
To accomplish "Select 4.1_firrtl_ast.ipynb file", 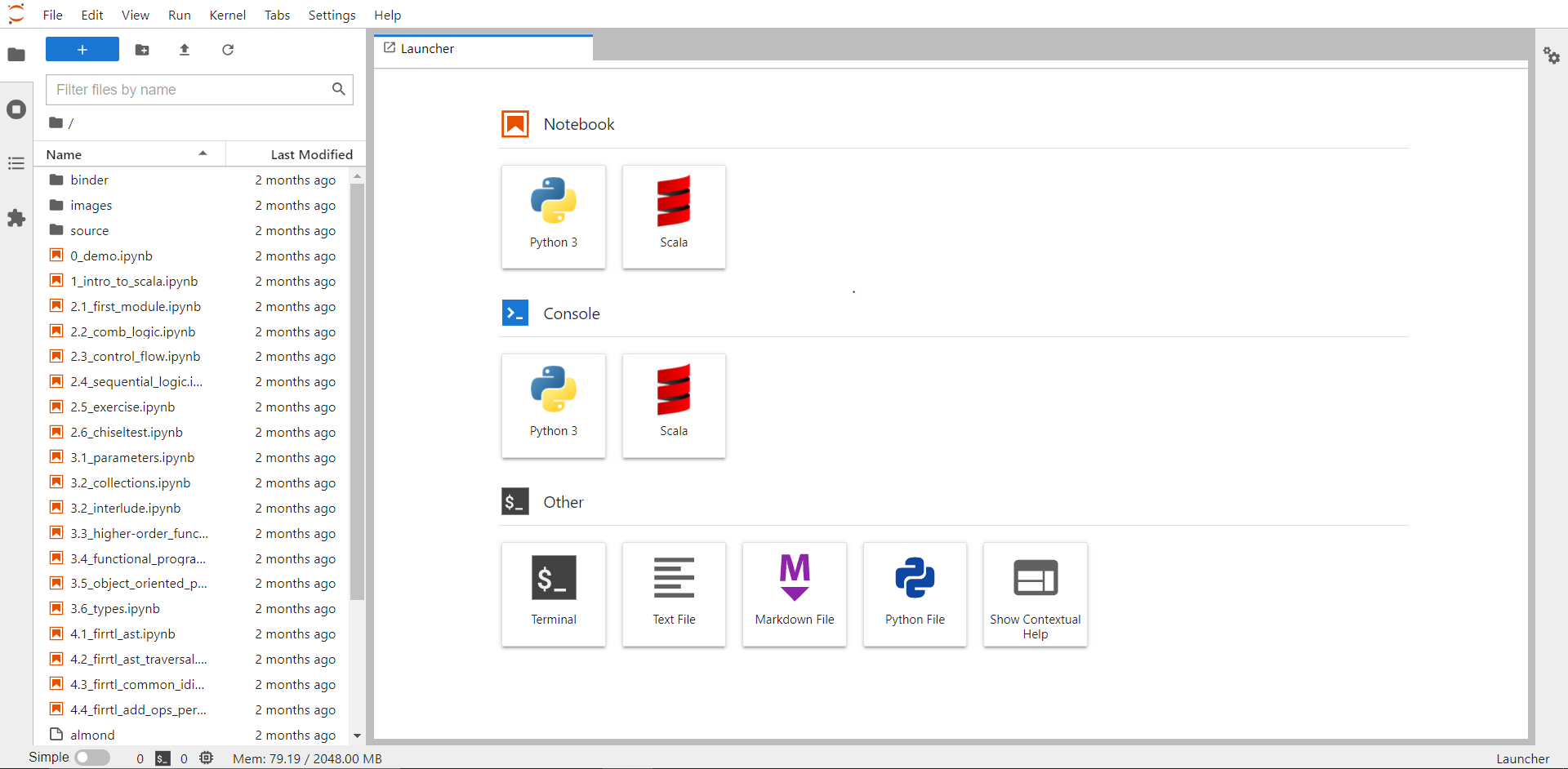I will point(192,633).
